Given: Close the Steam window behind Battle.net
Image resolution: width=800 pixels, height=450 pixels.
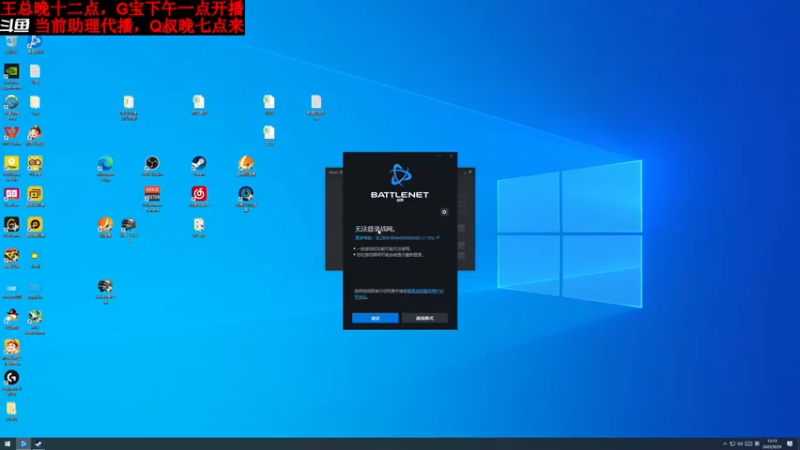Looking at the screenshot, I should coord(470,172).
